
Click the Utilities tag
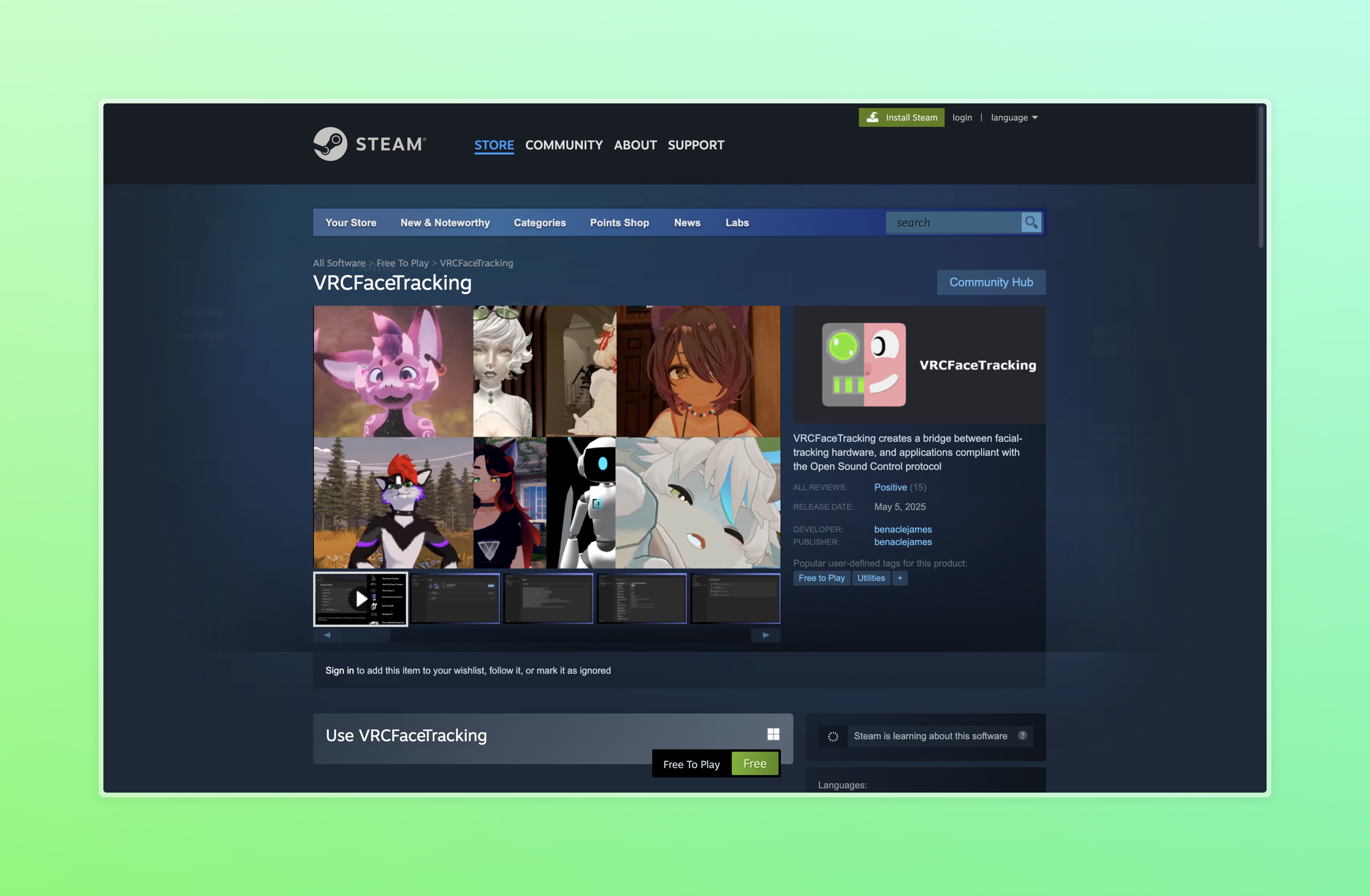871,578
